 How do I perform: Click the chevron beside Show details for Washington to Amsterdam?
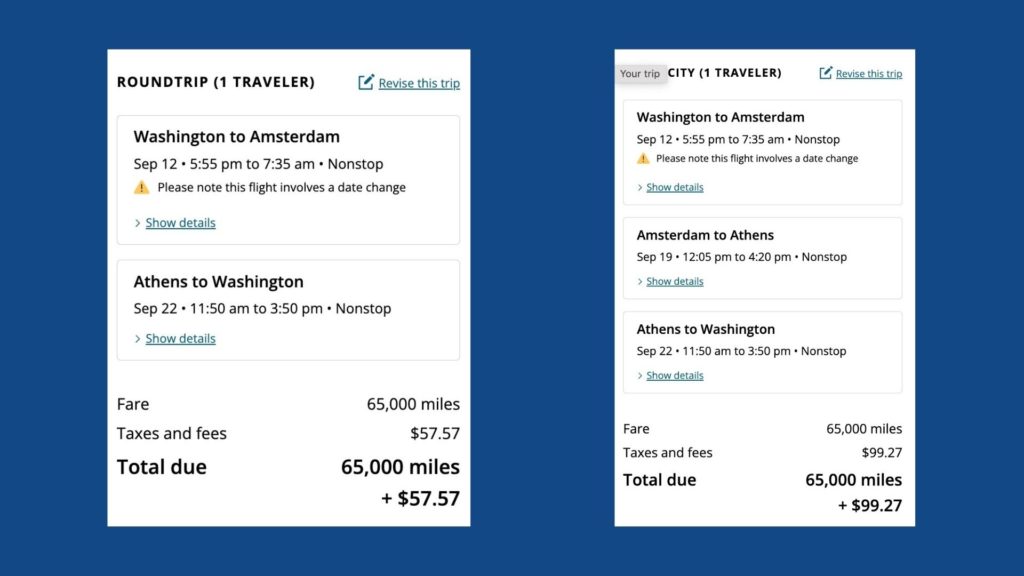137,223
